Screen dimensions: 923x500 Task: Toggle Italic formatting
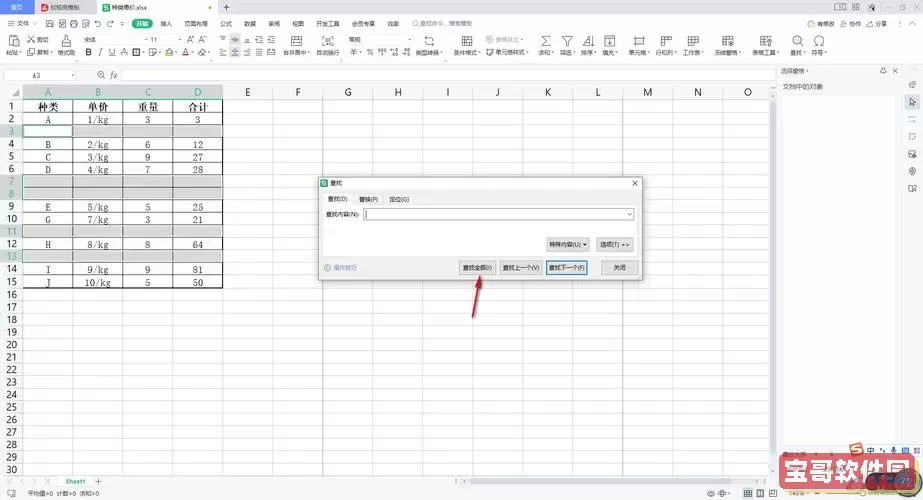click(100, 52)
